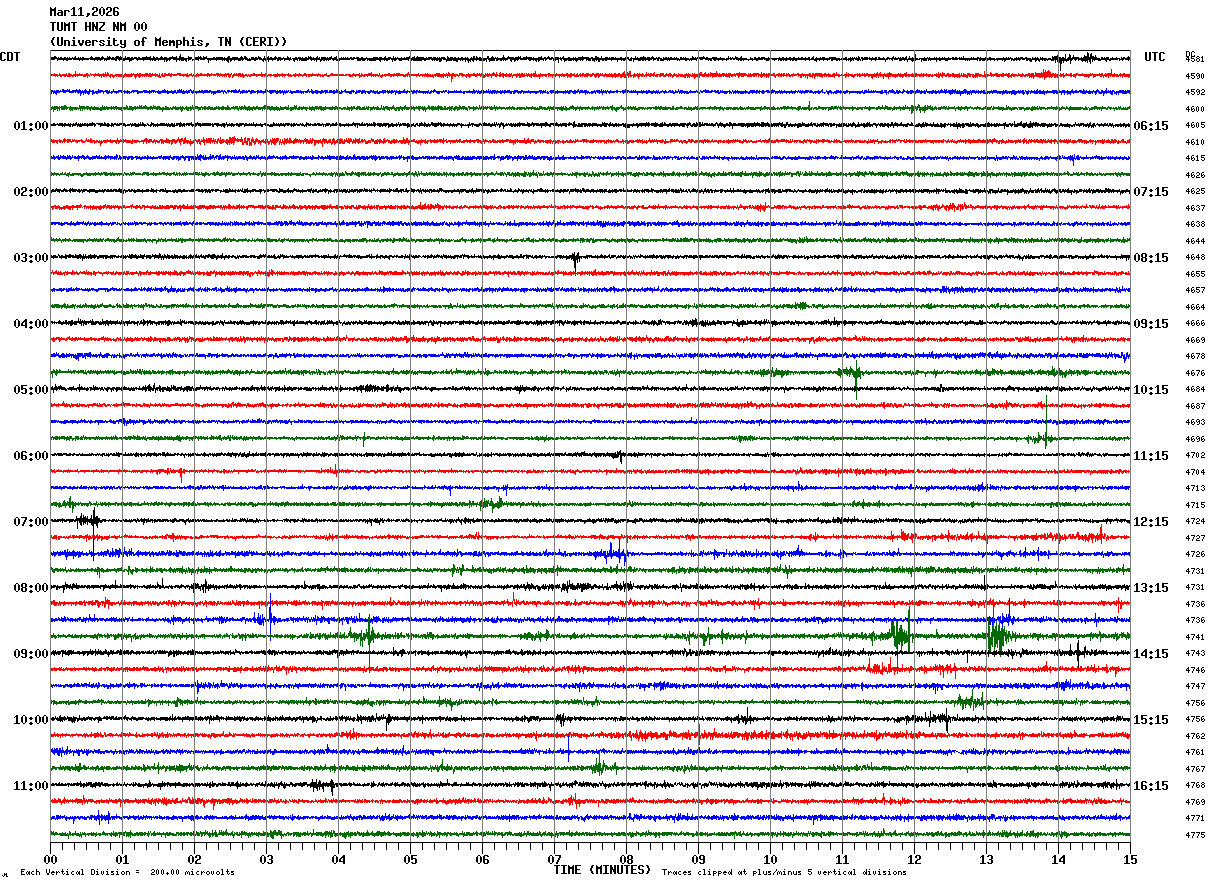Screen dimensions: 1210x886
Task: Click minute "00" on the bottom time axis
Action: pos(50,859)
